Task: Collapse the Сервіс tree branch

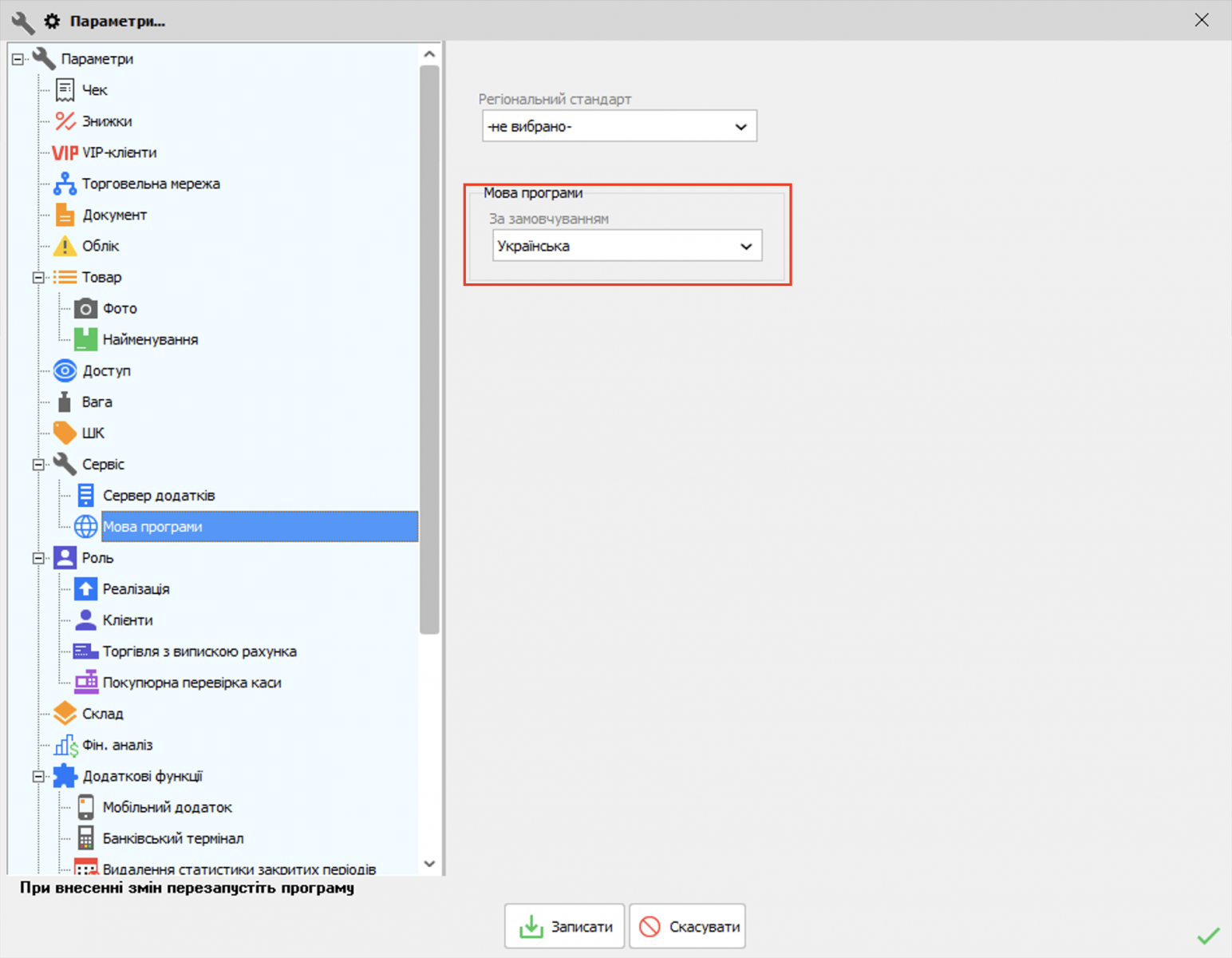Action: pos(38,465)
